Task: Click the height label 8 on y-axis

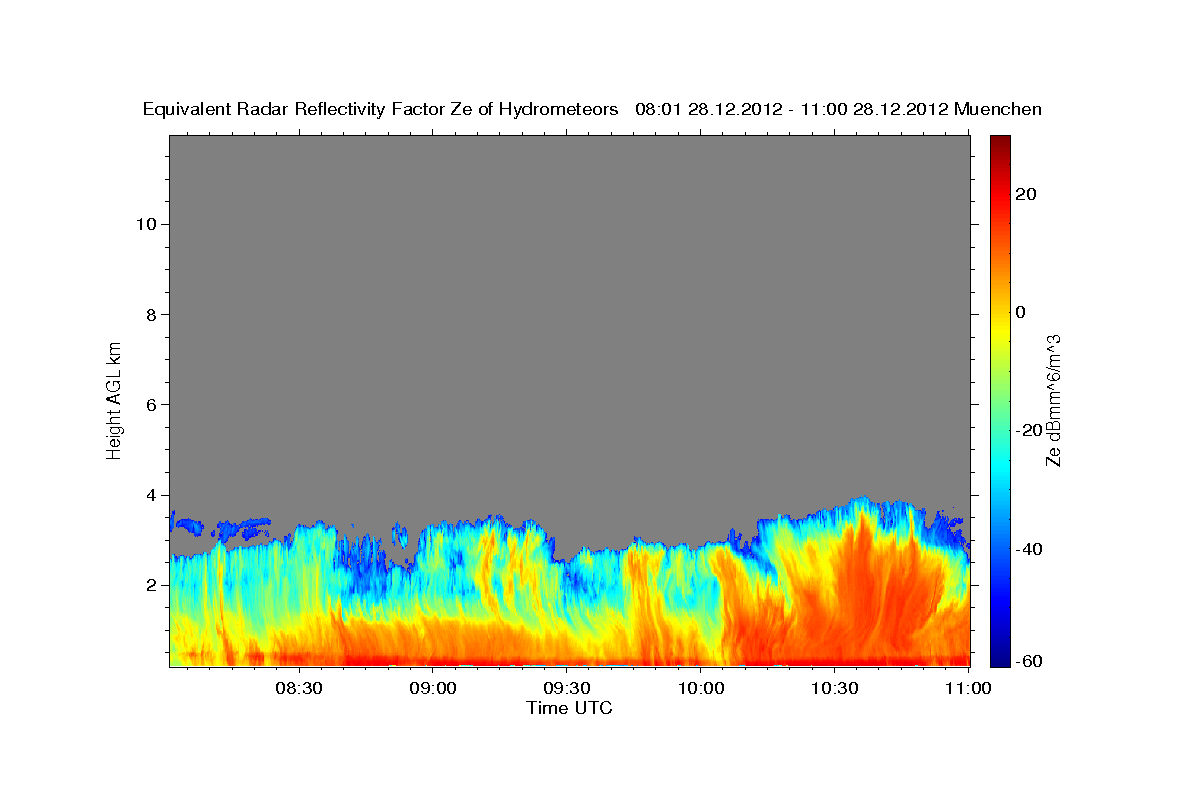Action: click(150, 314)
